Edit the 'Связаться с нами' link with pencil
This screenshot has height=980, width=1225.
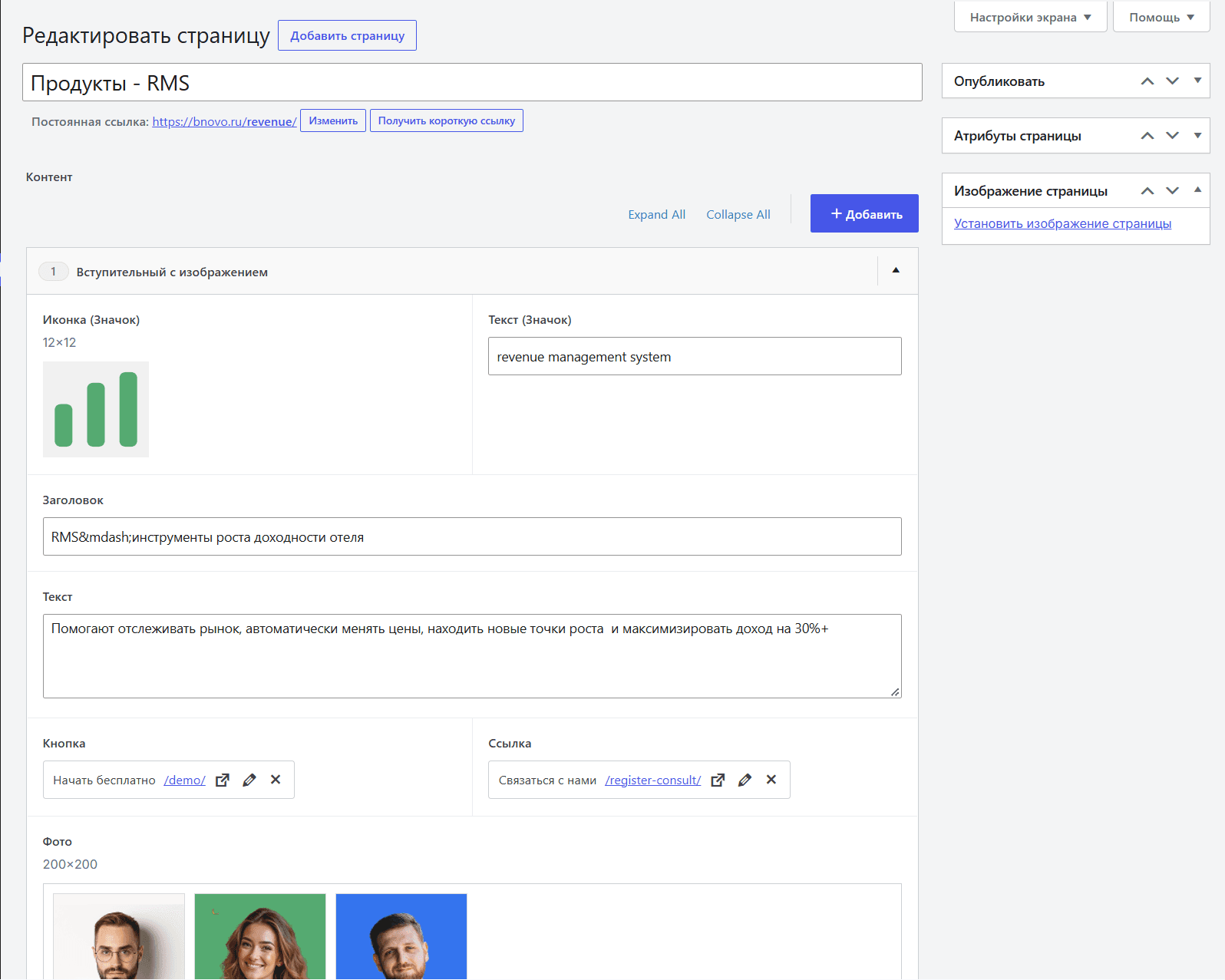[x=745, y=780]
